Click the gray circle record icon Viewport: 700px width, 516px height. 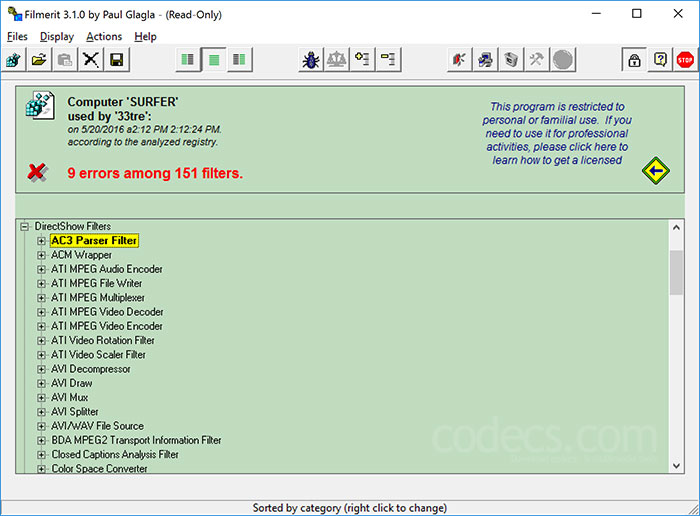click(563, 59)
